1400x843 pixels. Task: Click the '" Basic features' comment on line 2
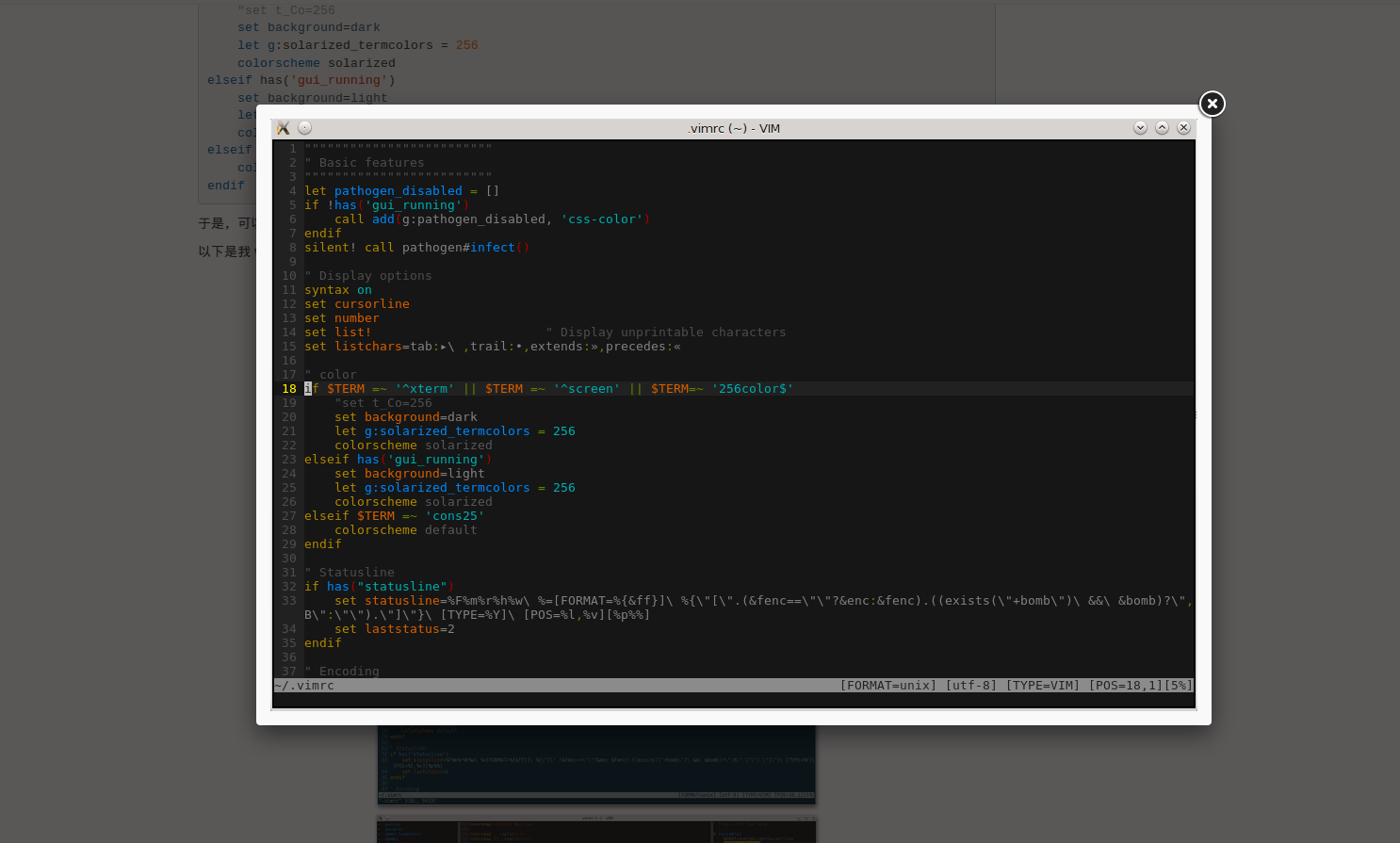click(x=365, y=163)
